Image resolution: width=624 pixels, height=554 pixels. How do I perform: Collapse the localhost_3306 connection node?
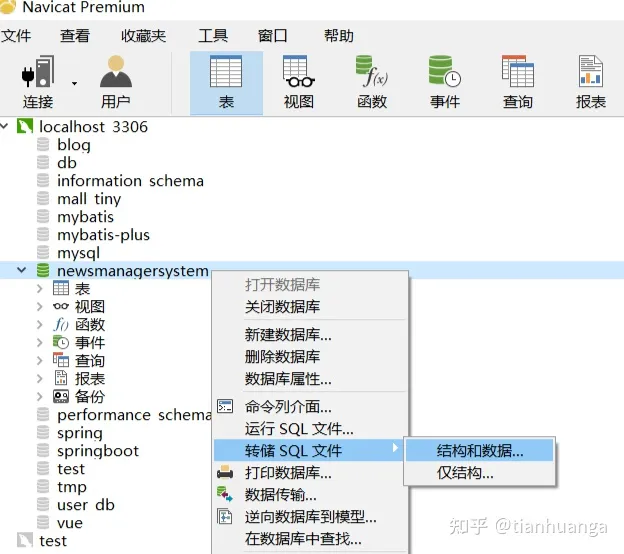4,127
